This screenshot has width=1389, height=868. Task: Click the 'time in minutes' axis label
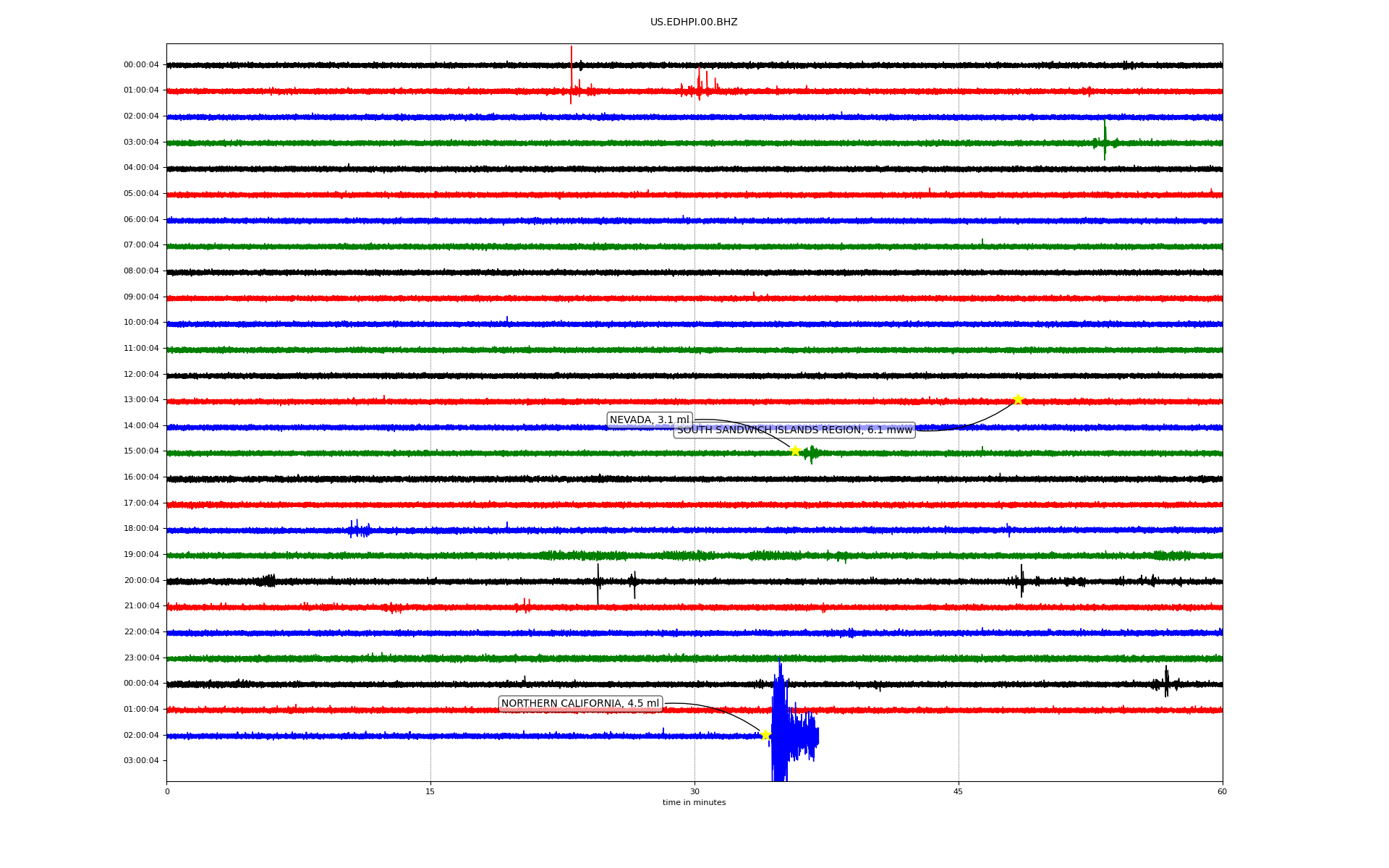(x=693, y=802)
